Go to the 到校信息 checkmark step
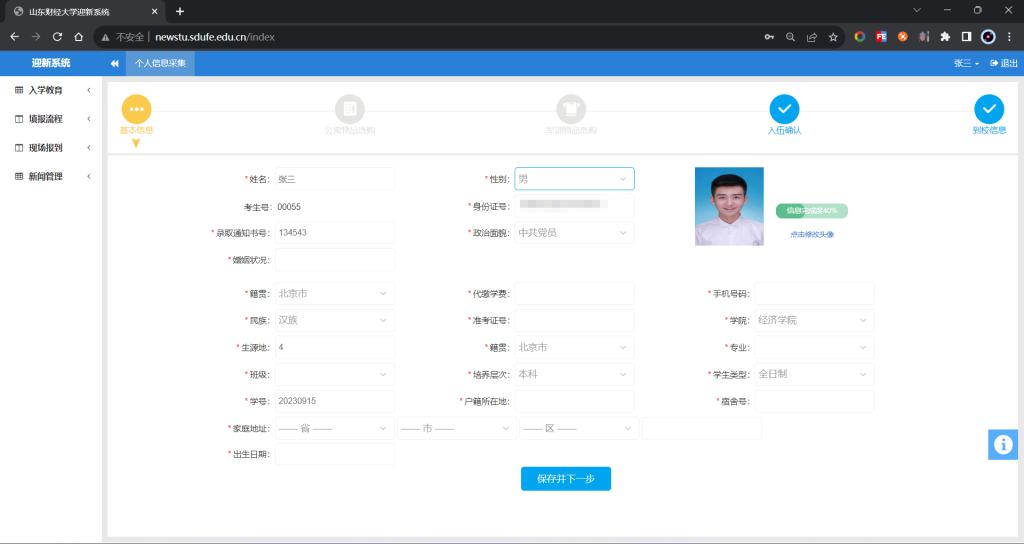Image resolution: width=1024 pixels, height=544 pixels. pos(989,109)
